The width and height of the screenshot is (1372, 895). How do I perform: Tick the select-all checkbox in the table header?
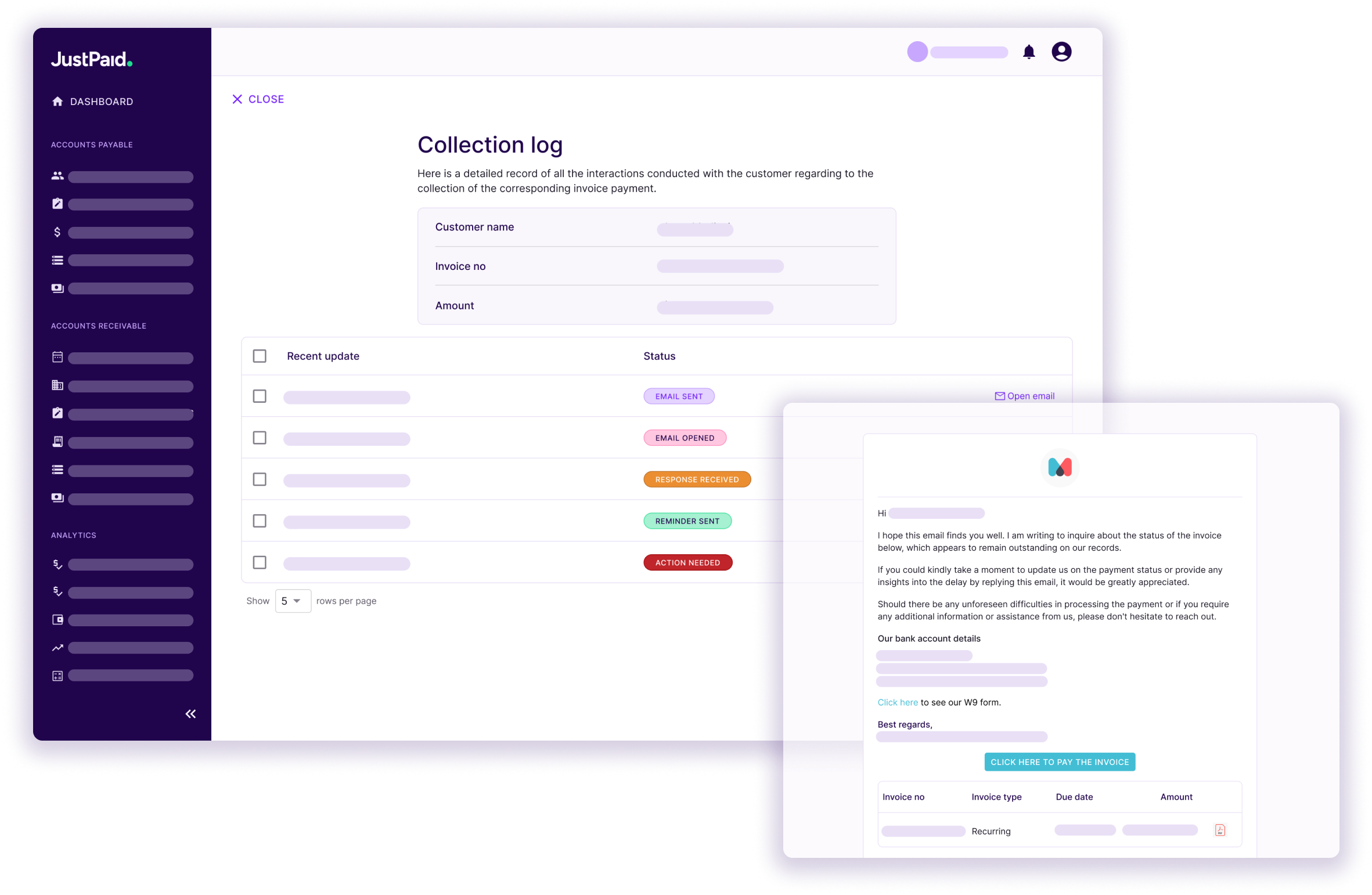(x=260, y=356)
